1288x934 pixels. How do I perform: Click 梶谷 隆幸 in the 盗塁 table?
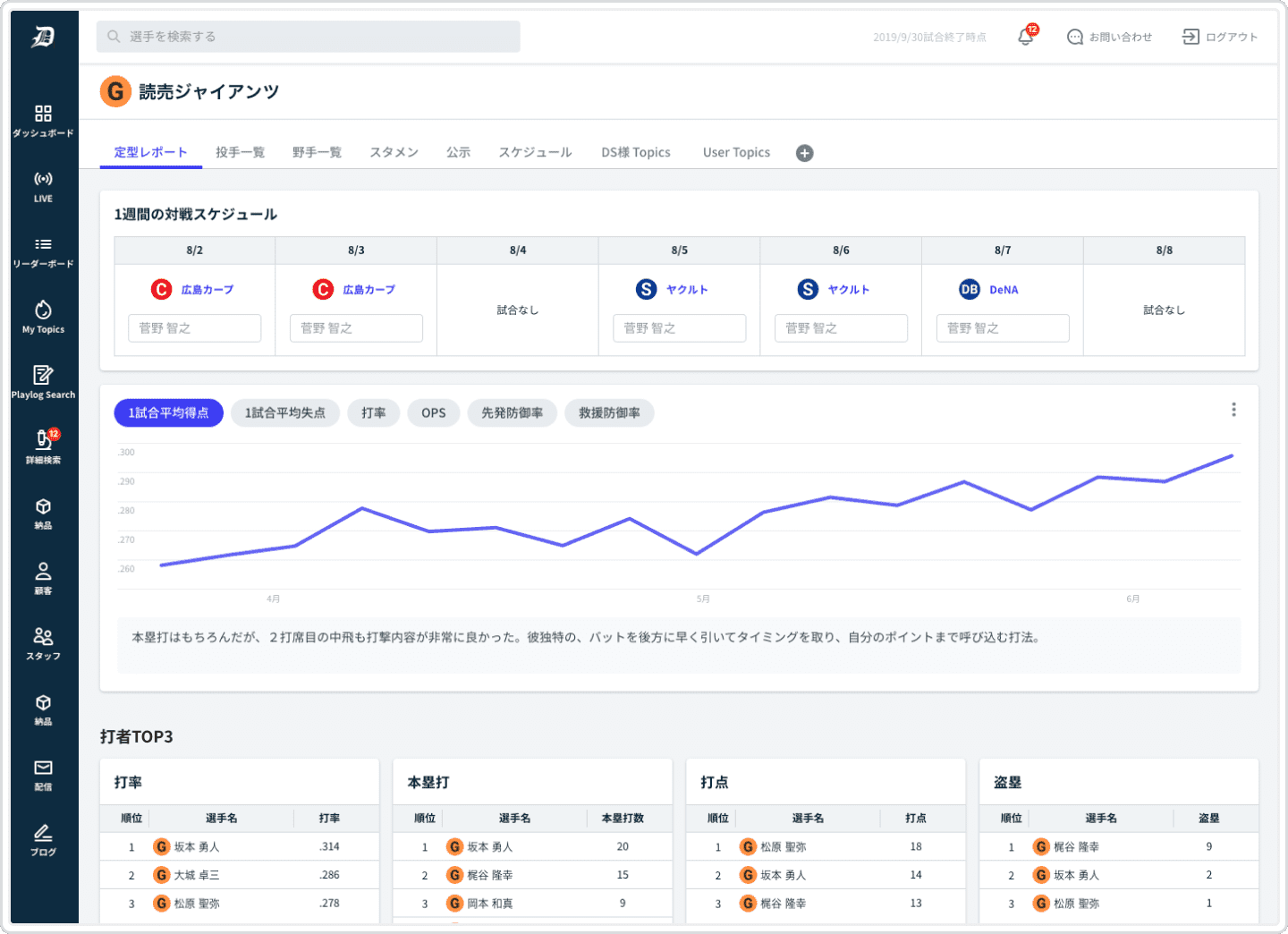pyautogui.click(x=1077, y=847)
